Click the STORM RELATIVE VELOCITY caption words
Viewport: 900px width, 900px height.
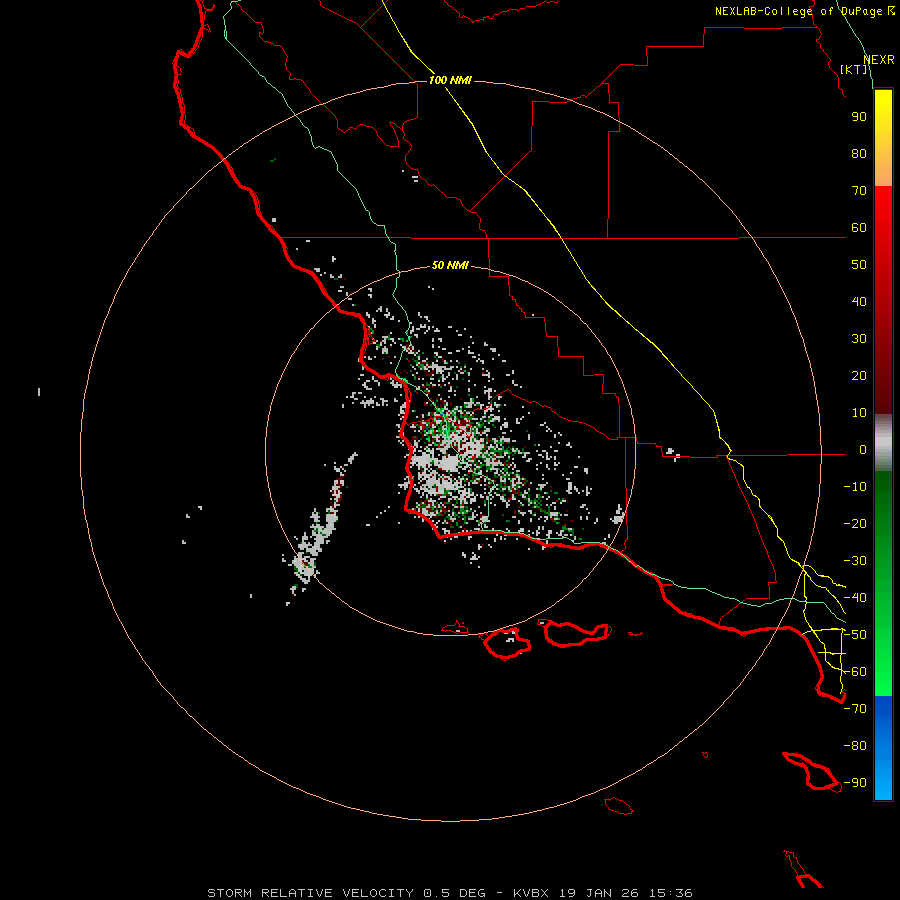pos(311,893)
